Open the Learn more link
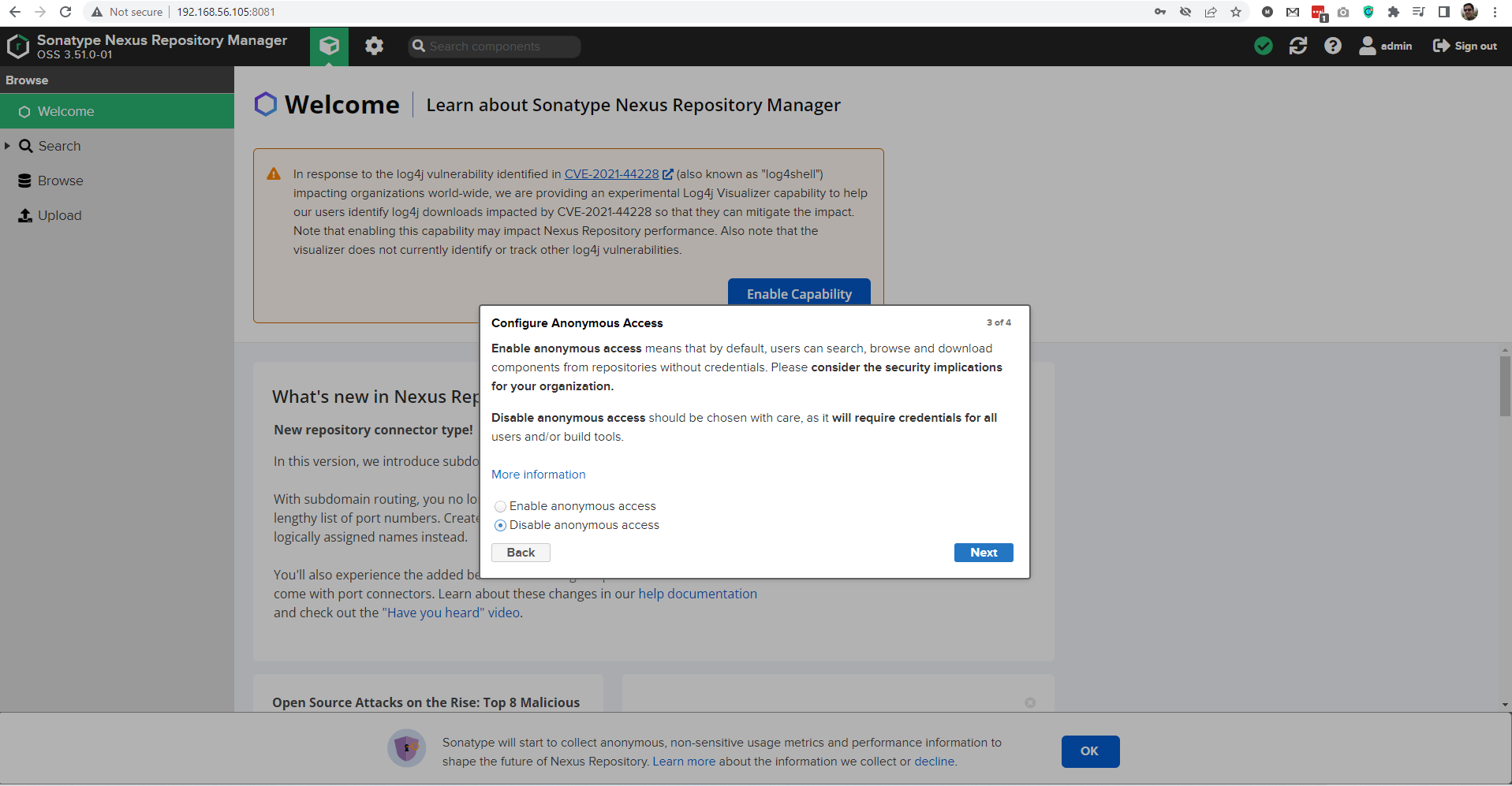The width and height of the screenshot is (1512, 786). (x=684, y=762)
